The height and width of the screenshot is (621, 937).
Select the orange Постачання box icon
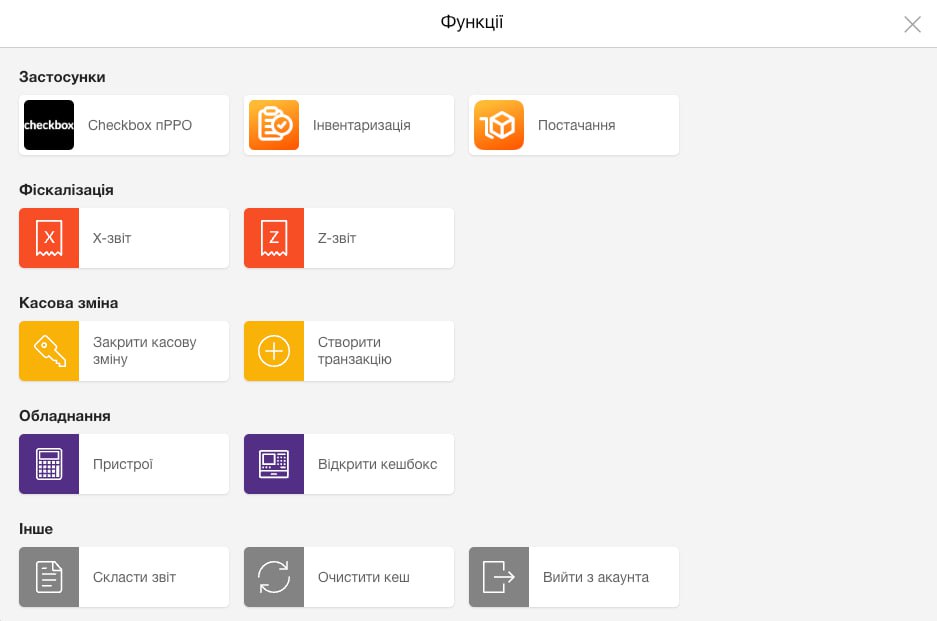click(x=499, y=125)
